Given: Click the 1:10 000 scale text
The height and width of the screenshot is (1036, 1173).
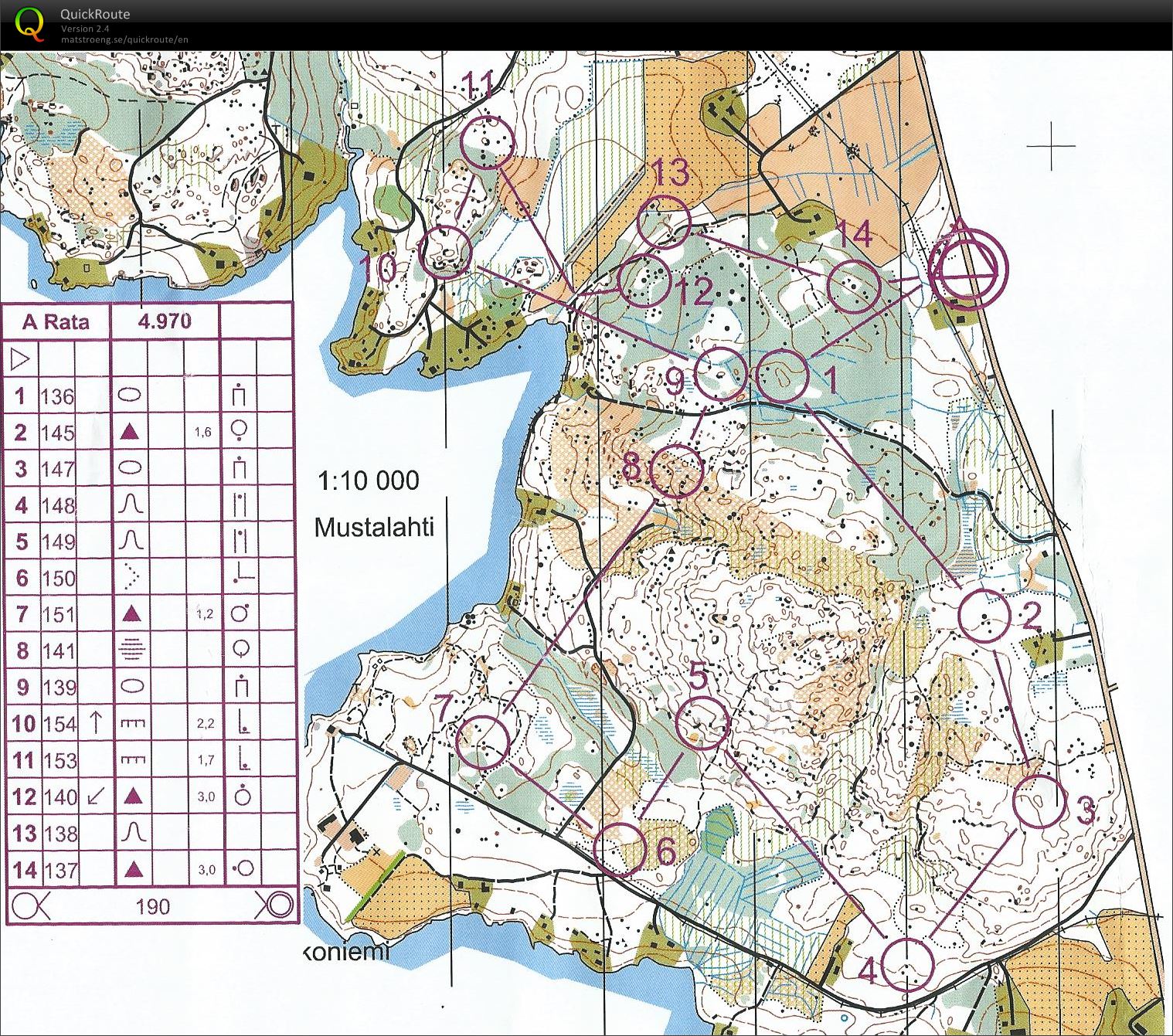Looking at the screenshot, I should [369, 481].
